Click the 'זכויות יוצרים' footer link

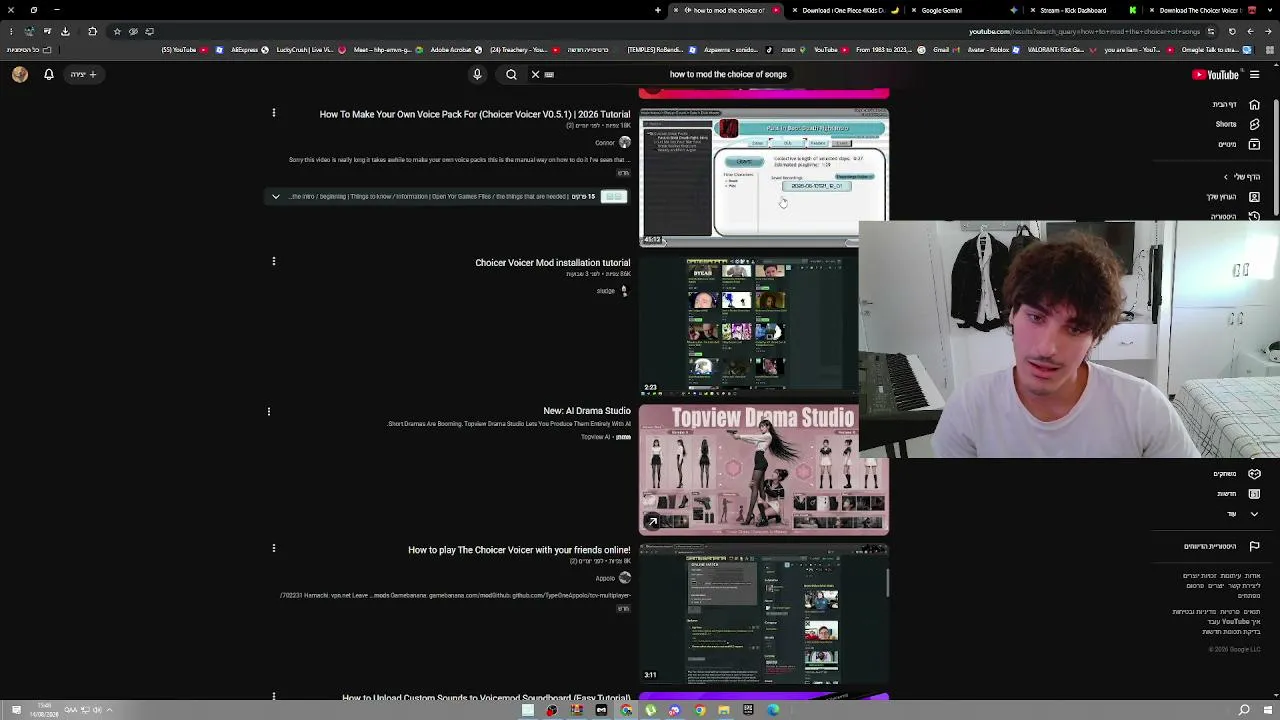(x=1198, y=576)
